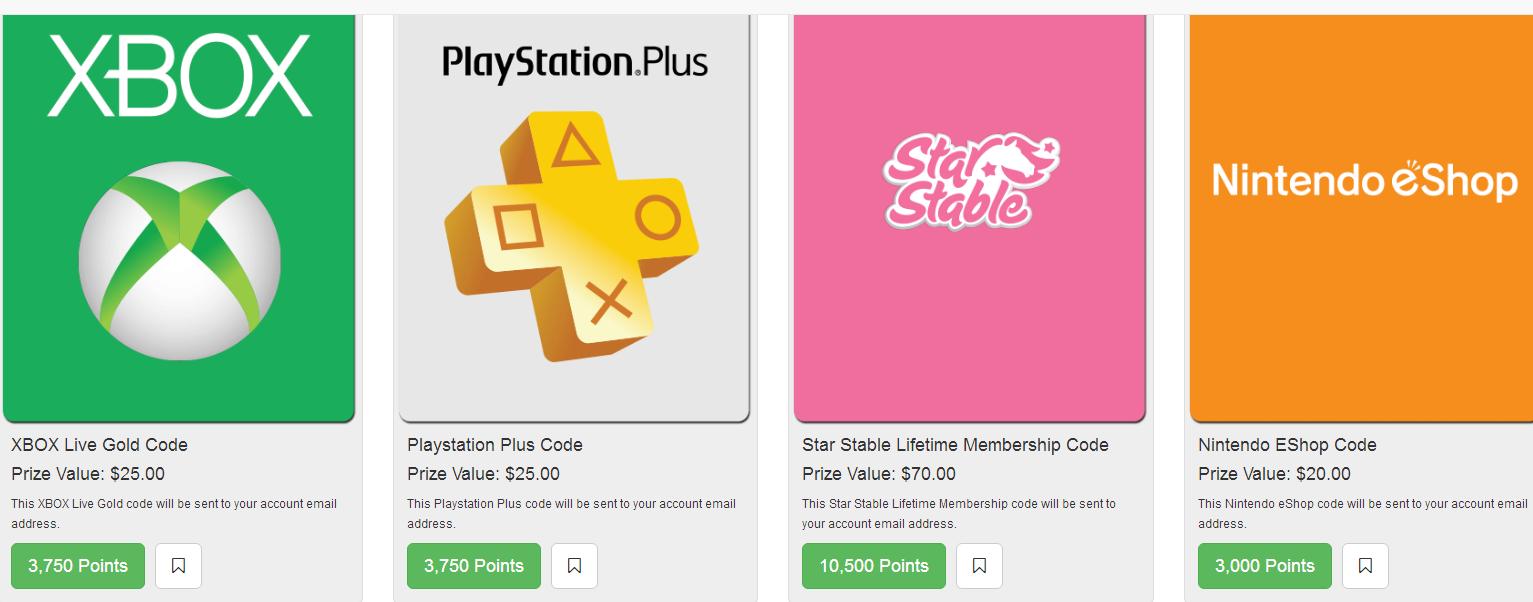Screen dimensions: 1533x602
Task: Redeem Playstation Plus for 3,750 Points
Action: 473,566
